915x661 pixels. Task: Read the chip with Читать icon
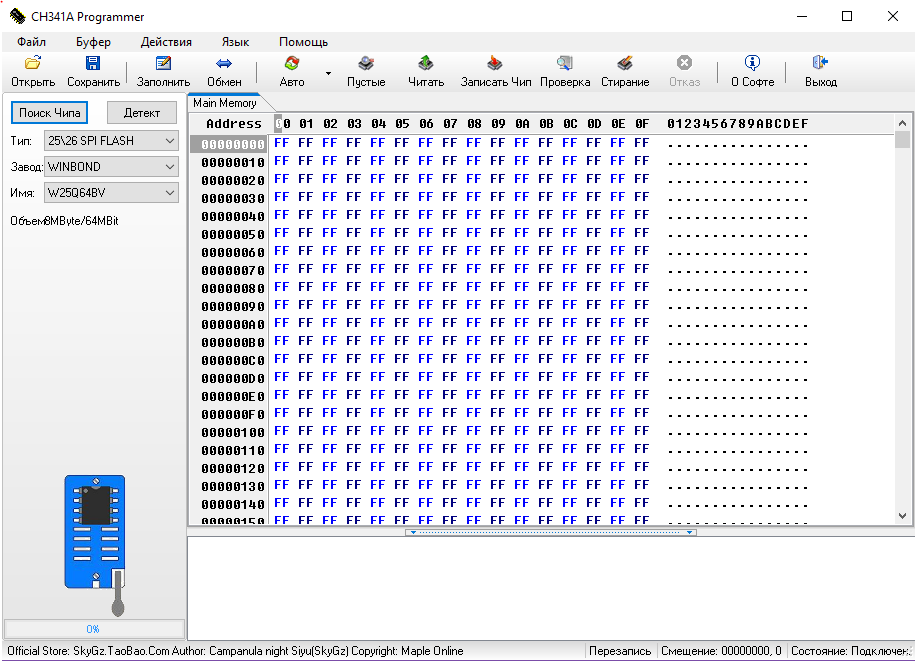(426, 64)
